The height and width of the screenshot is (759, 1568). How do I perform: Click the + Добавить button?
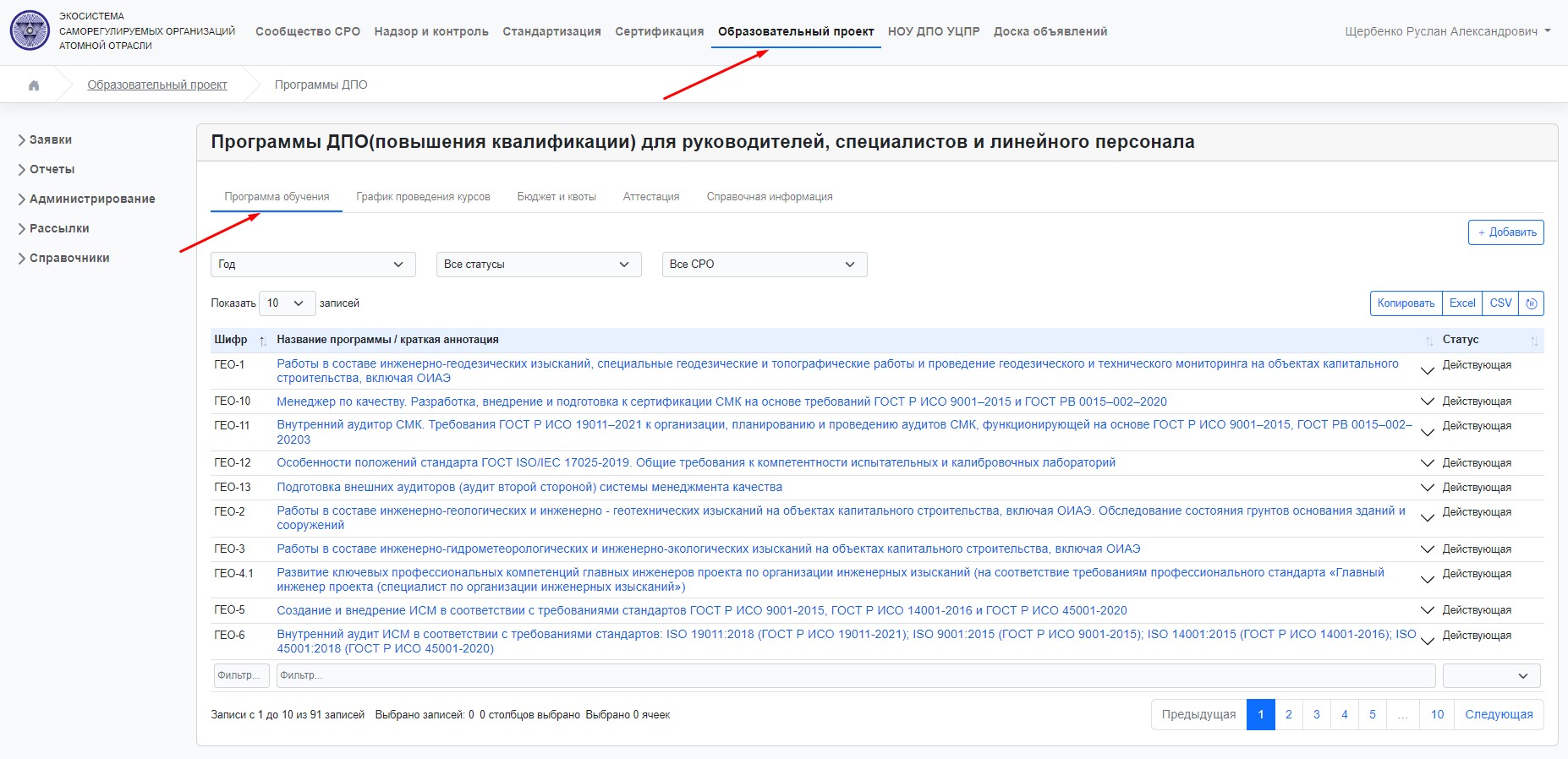[1506, 232]
